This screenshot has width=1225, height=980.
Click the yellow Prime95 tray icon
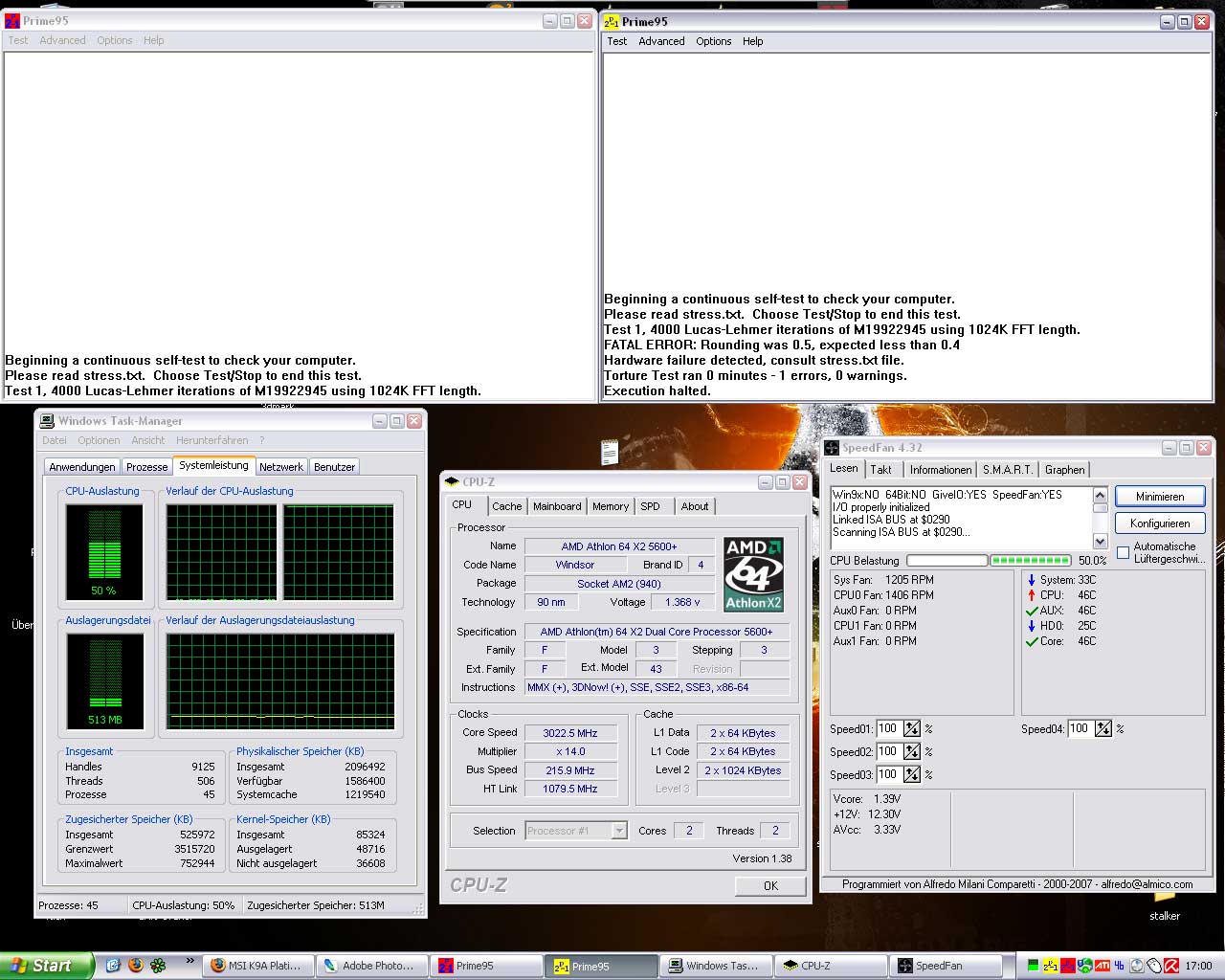1051,966
